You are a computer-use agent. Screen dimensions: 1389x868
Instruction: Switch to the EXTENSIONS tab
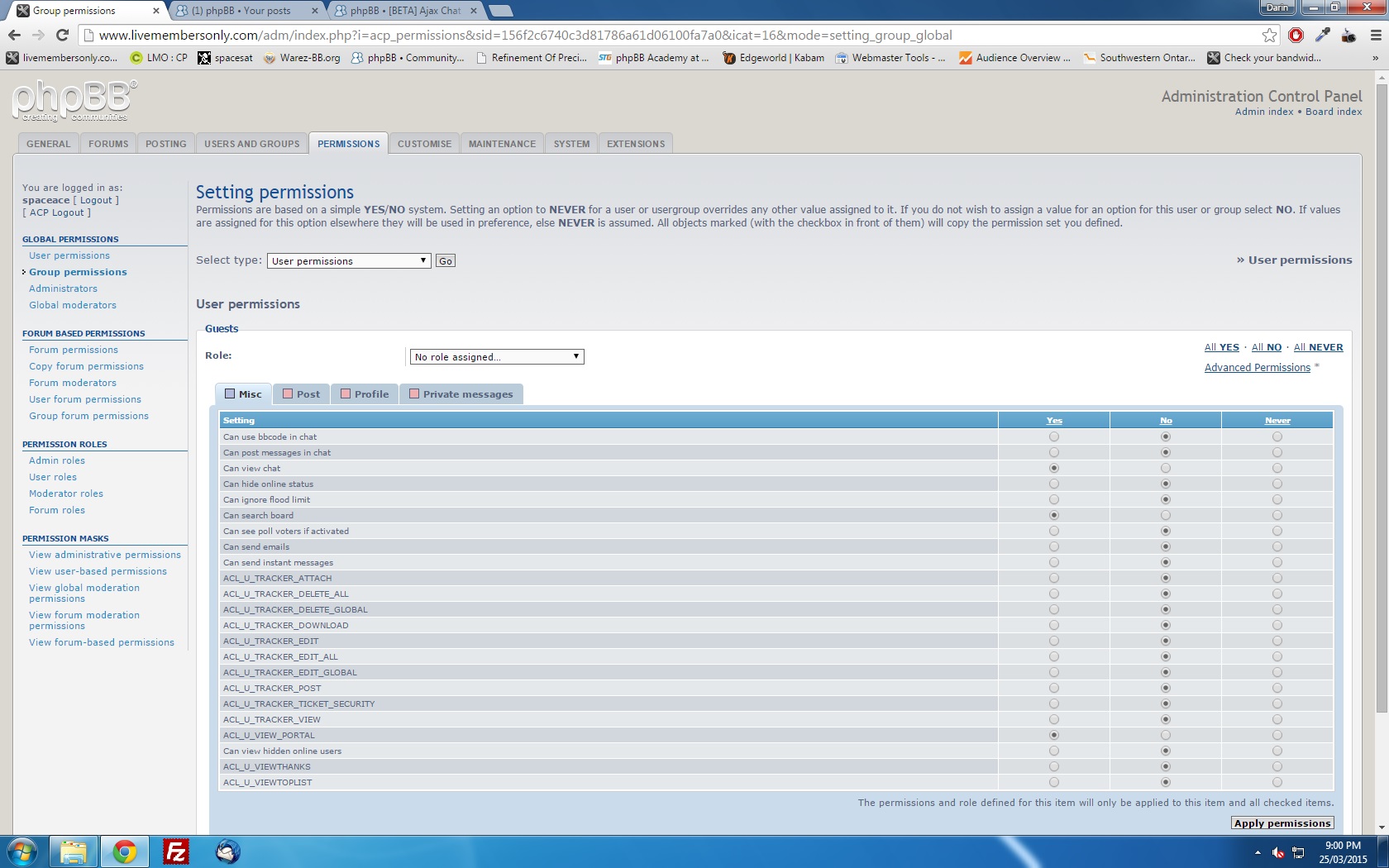[636, 144]
